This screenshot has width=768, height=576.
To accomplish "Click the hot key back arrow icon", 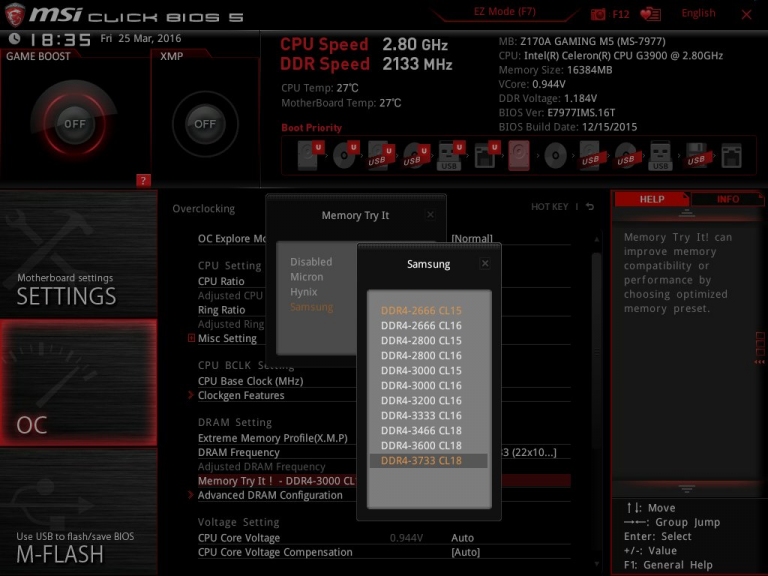I will (590, 207).
